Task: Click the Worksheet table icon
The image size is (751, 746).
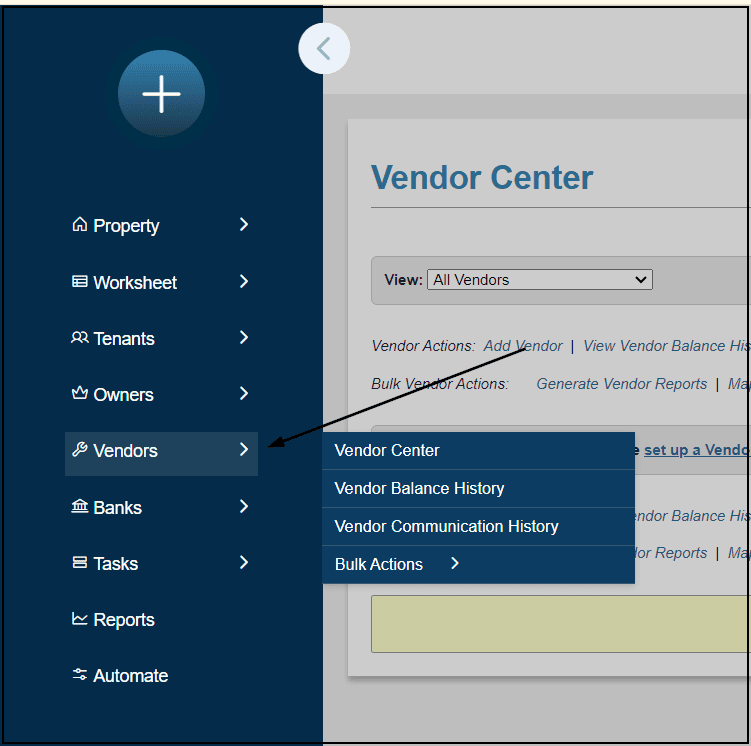Action: click(80, 282)
